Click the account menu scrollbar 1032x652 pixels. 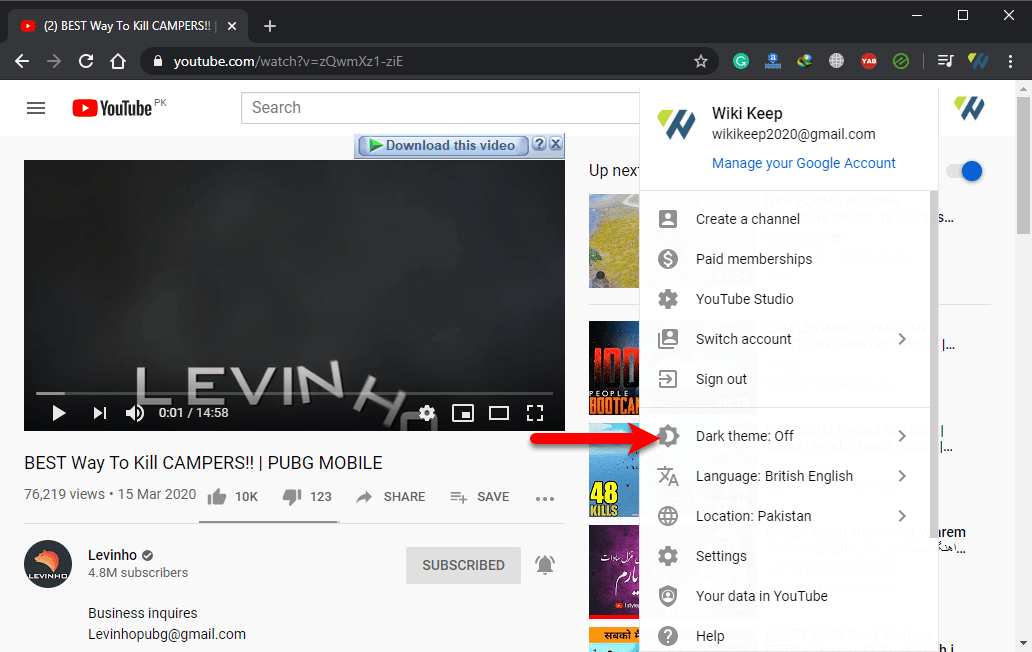click(x=933, y=363)
